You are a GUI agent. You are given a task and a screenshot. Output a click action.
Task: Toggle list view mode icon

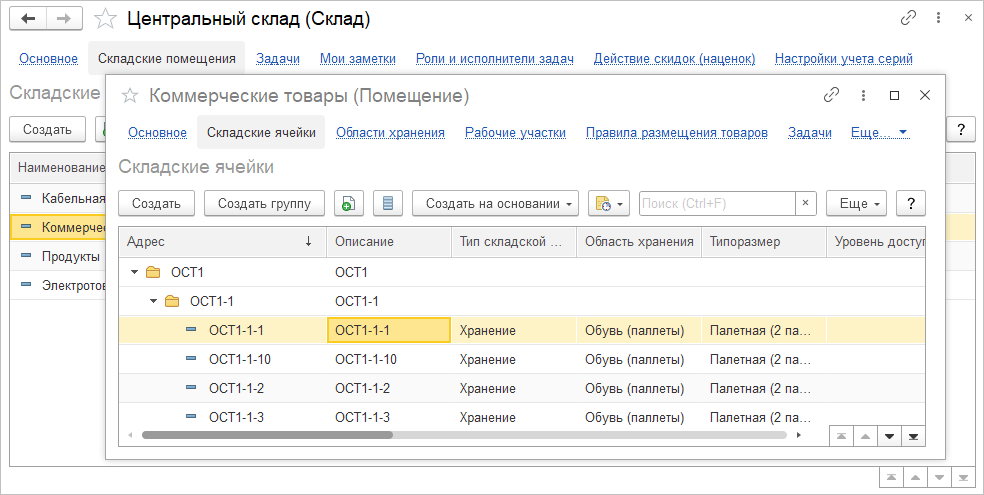click(388, 203)
